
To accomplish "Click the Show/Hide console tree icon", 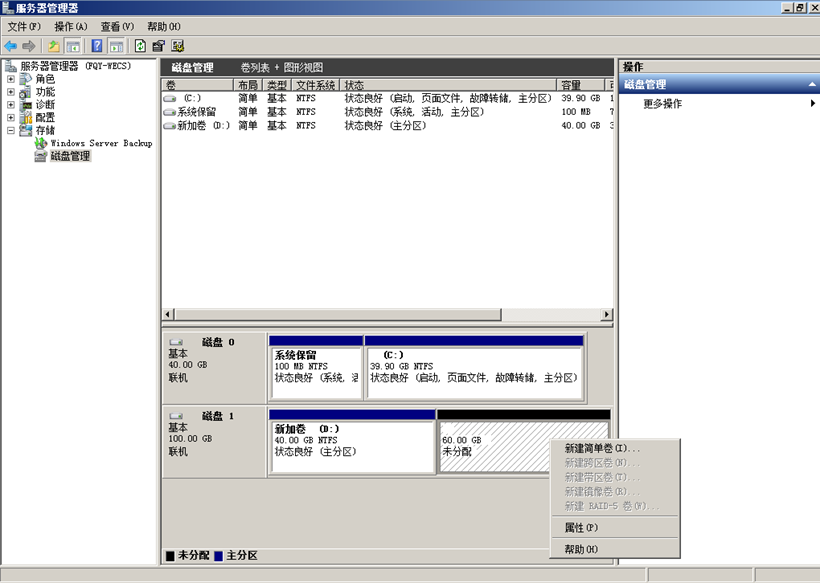I will click(73, 46).
